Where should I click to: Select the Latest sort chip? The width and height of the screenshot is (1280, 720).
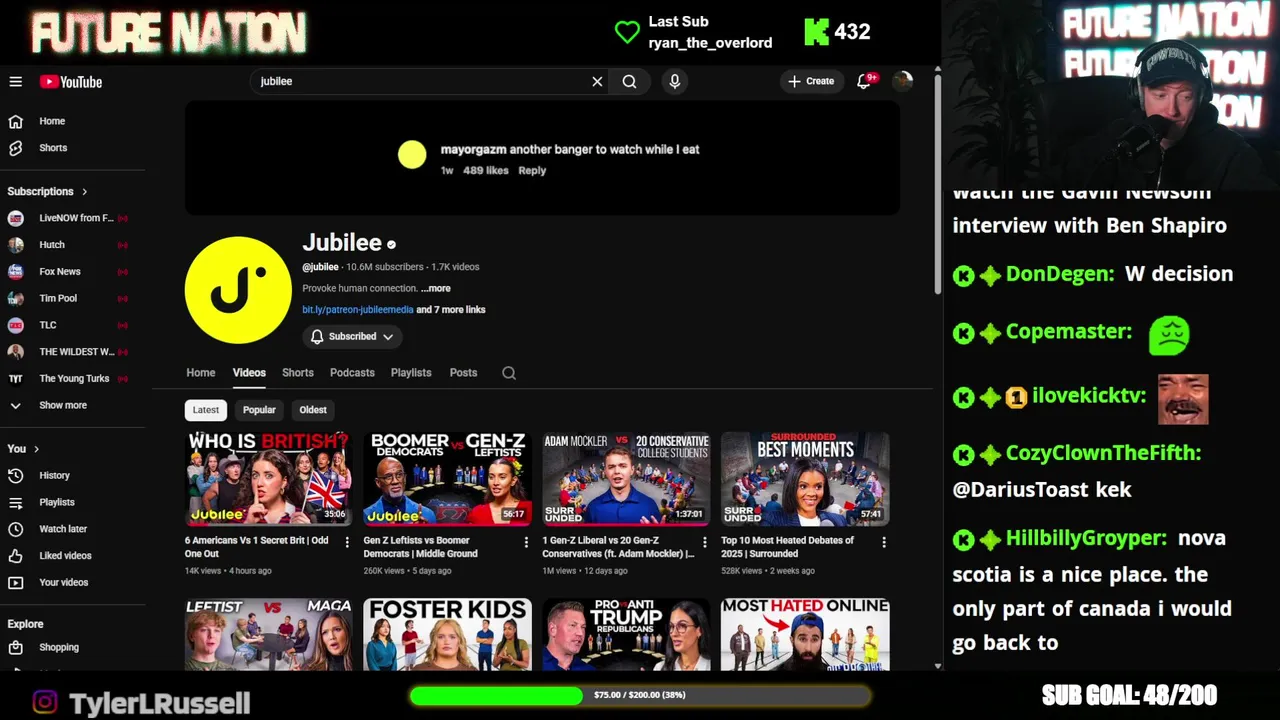click(206, 410)
